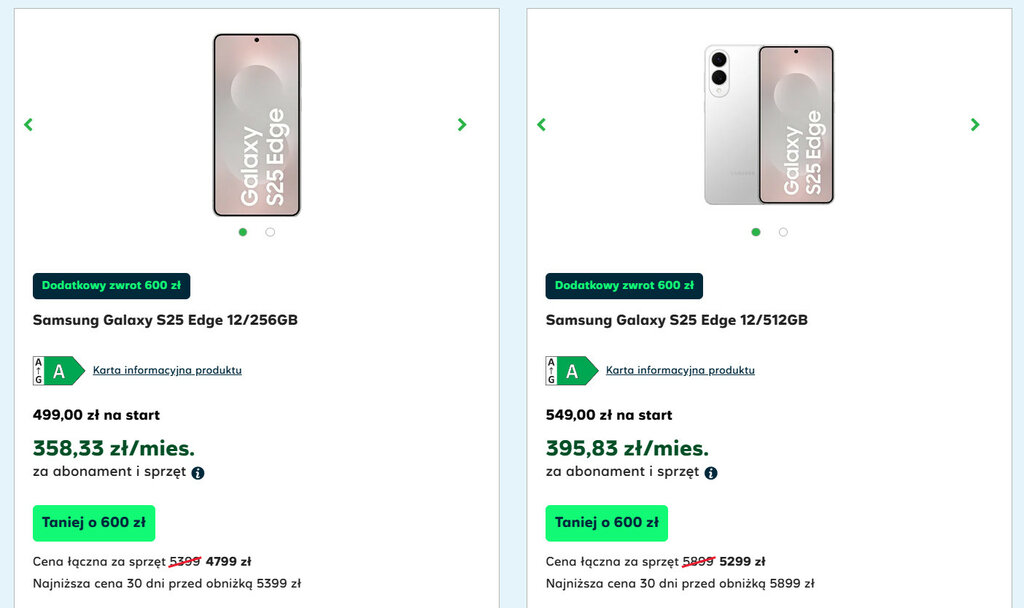Open Karta informacyjna produktu for 256GB model

(167, 370)
